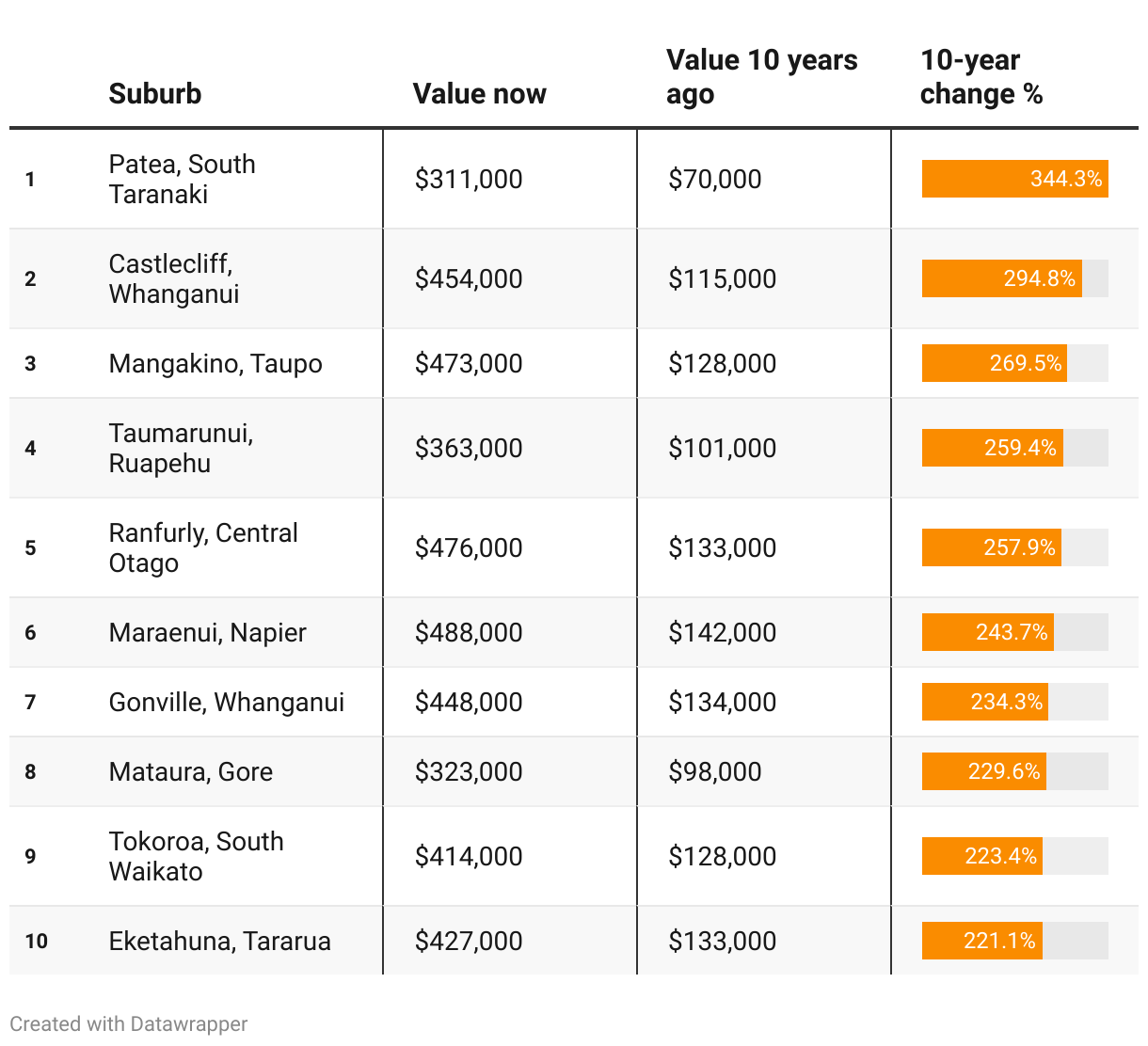Click the $98,000 value cell
The width and height of the screenshot is (1148, 1046).
click(x=714, y=771)
